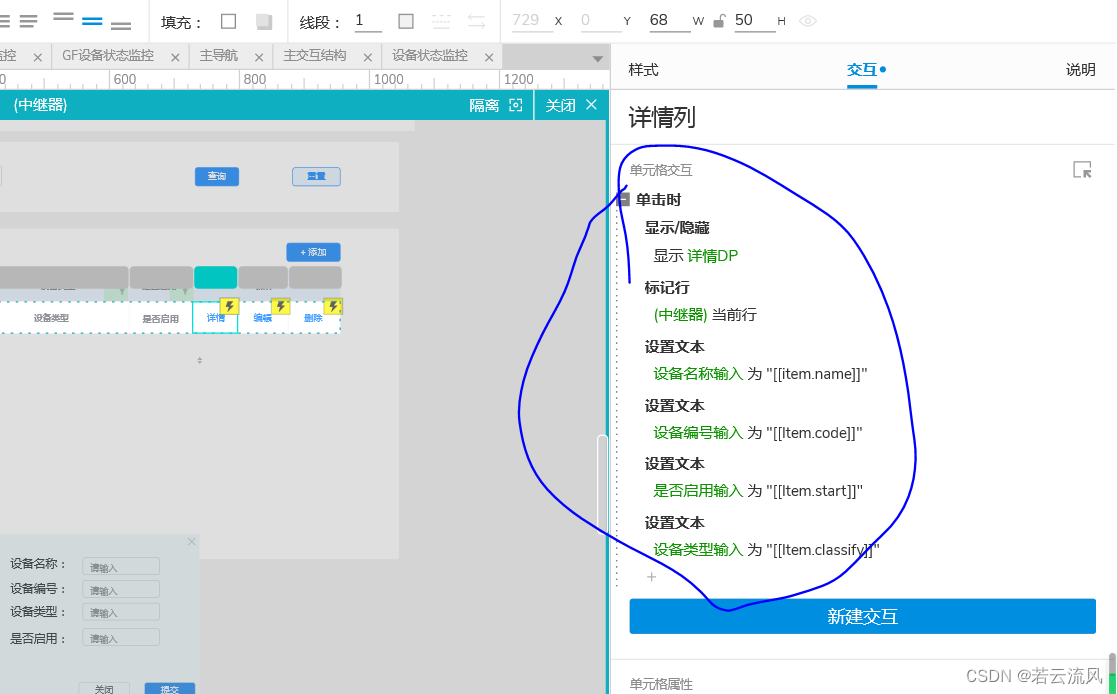Switch to the 设备状态监控 tab
The image size is (1118, 694).
click(x=430, y=56)
